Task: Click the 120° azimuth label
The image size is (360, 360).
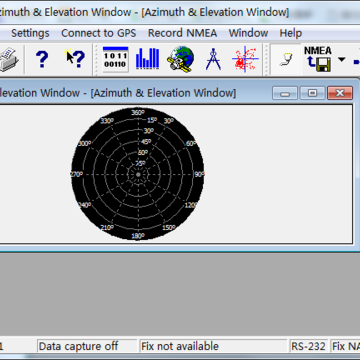Action: [191, 205]
